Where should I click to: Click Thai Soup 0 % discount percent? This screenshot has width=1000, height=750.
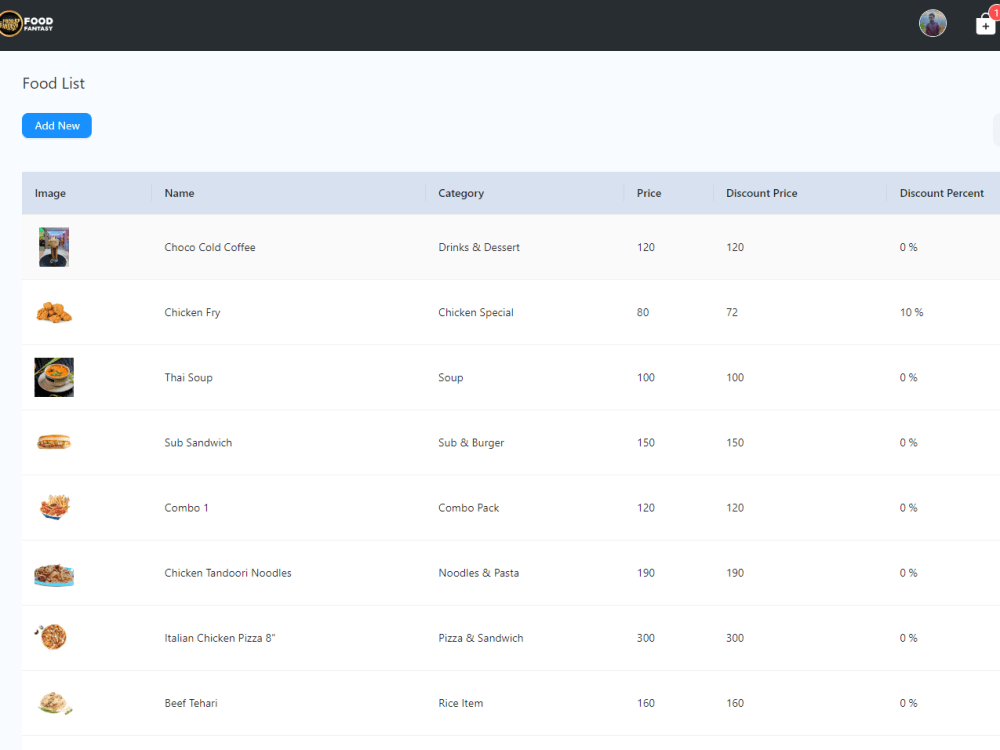point(908,378)
